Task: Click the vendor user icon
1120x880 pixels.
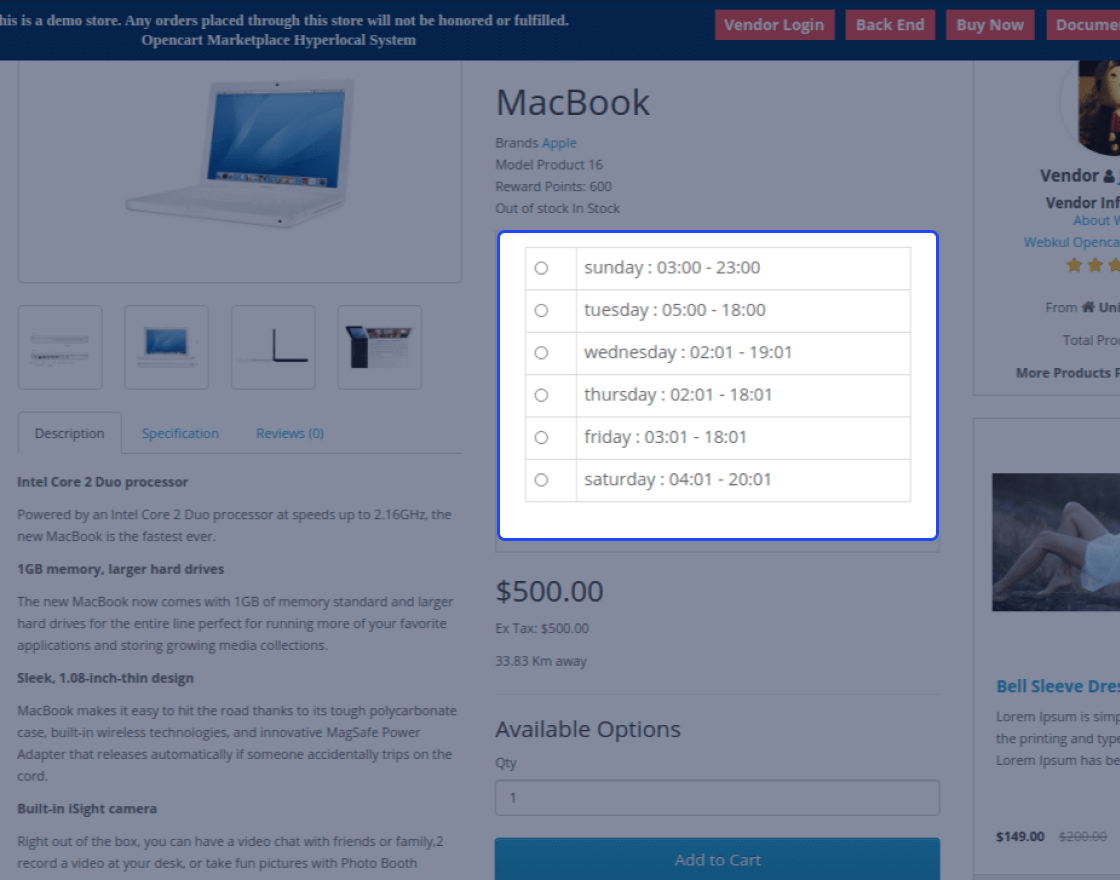Action: click(x=1109, y=176)
